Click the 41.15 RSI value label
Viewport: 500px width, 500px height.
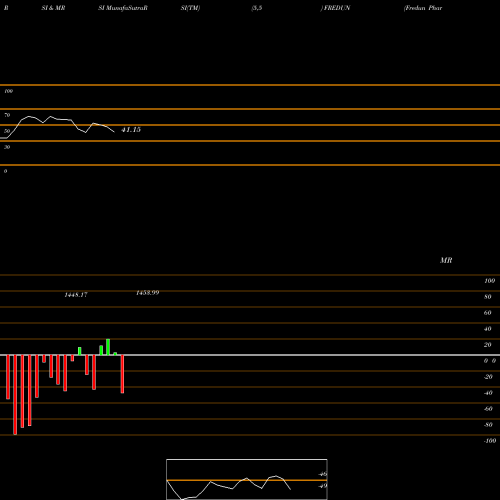(x=131, y=130)
